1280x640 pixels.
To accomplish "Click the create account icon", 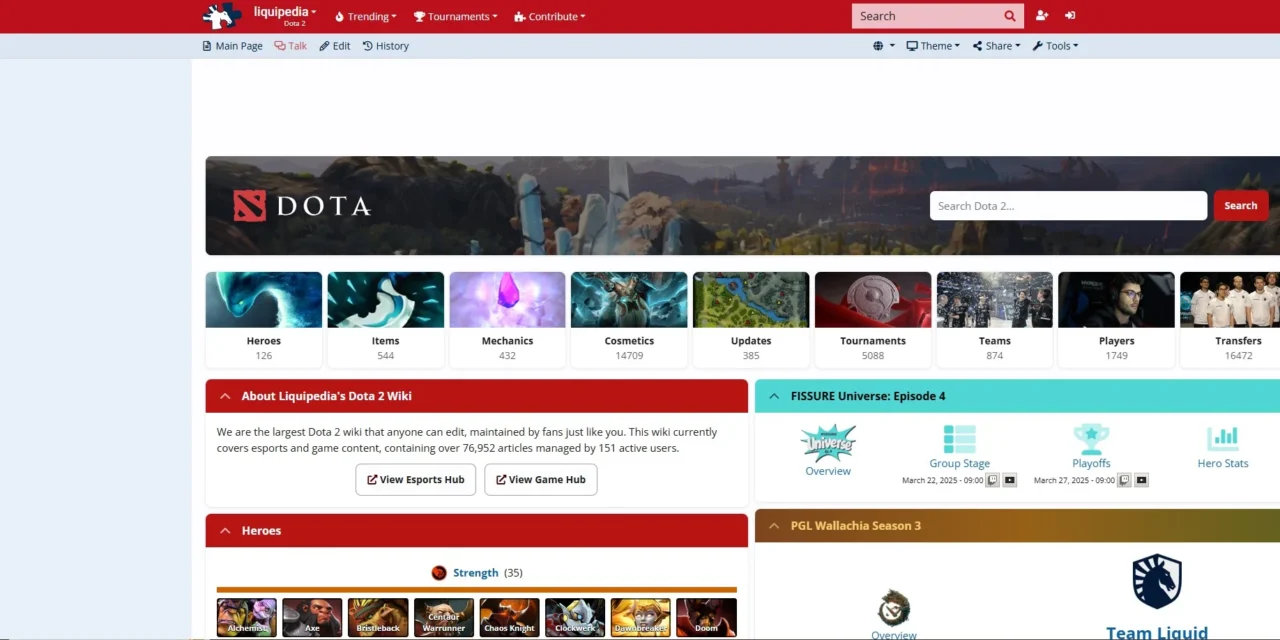I will pyautogui.click(x=1042, y=16).
